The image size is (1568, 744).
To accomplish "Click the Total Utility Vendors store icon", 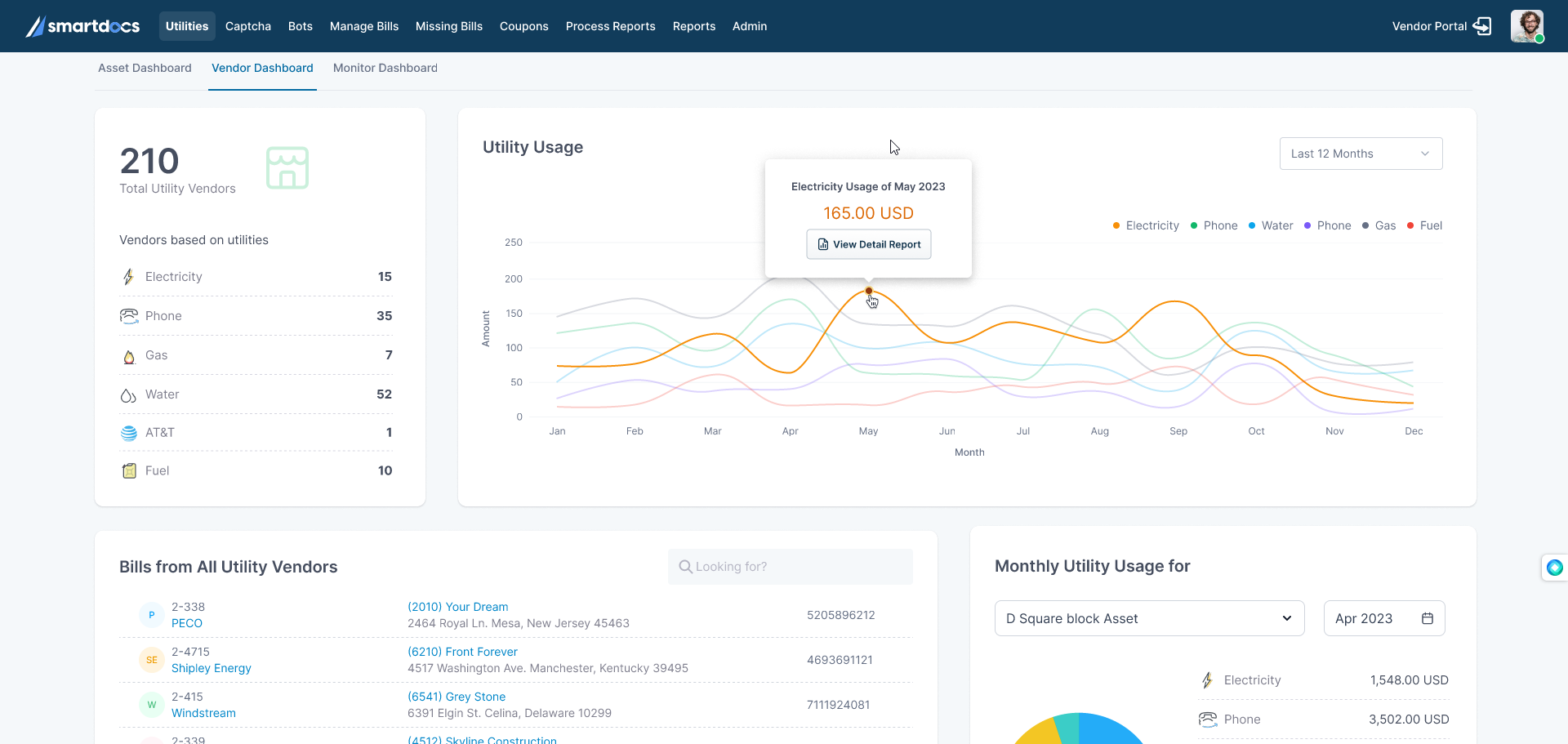I will [287, 167].
